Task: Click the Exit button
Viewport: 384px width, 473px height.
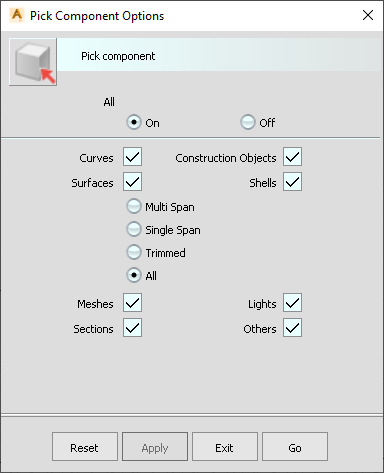Action: pyautogui.click(x=225, y=447)
